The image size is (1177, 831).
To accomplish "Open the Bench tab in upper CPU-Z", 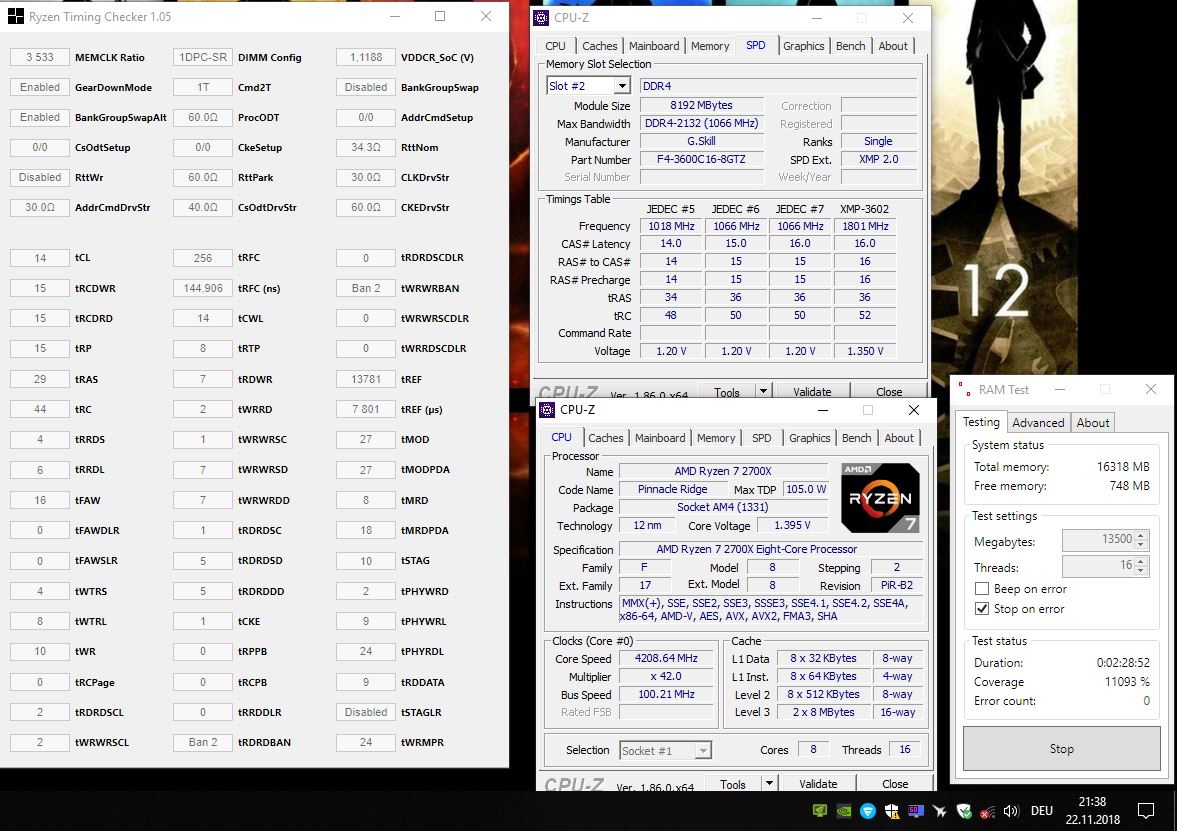I will coord(850,46).
